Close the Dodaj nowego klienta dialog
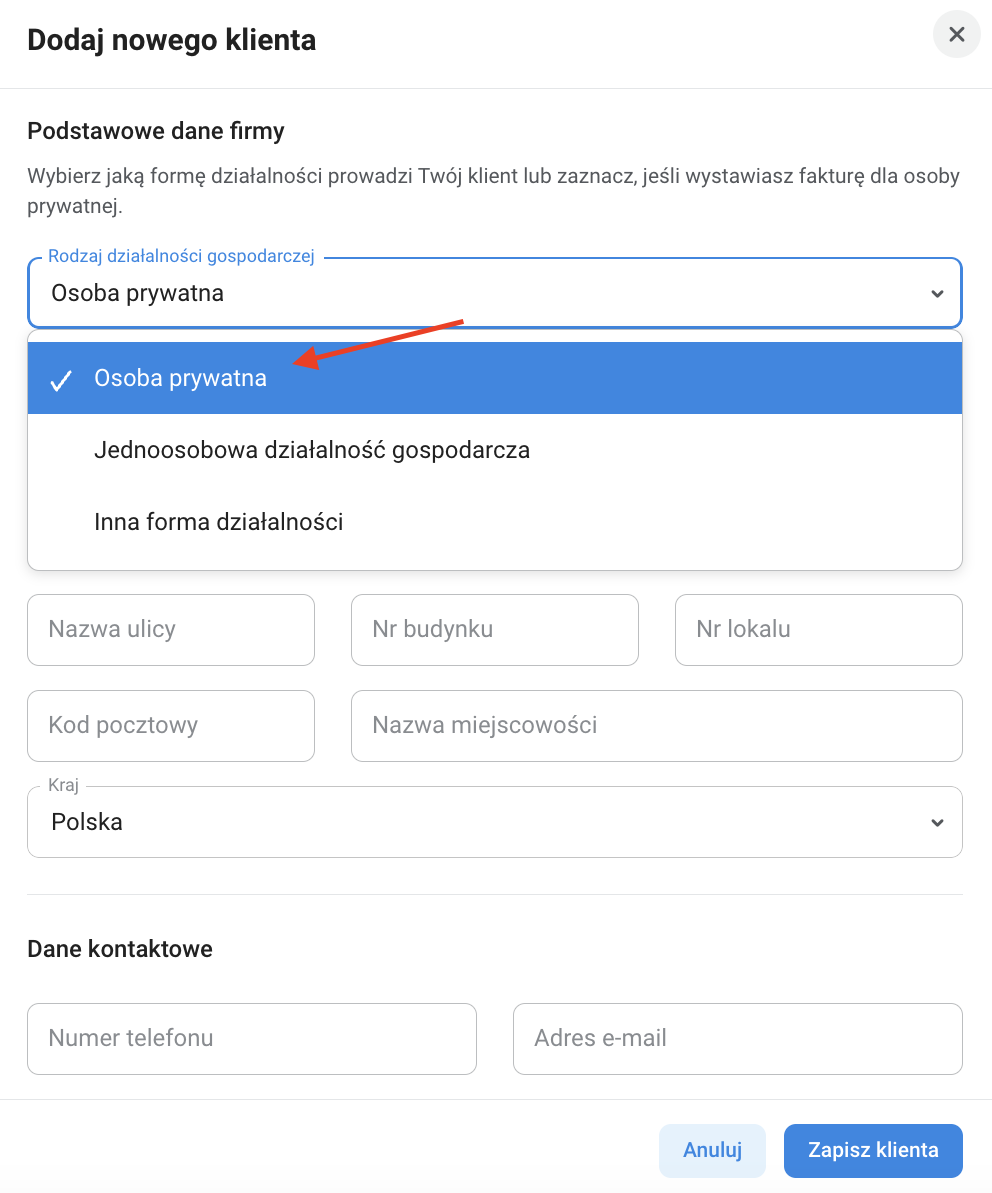This screenshot has width=992, height=1193. [x=956, y=34]
